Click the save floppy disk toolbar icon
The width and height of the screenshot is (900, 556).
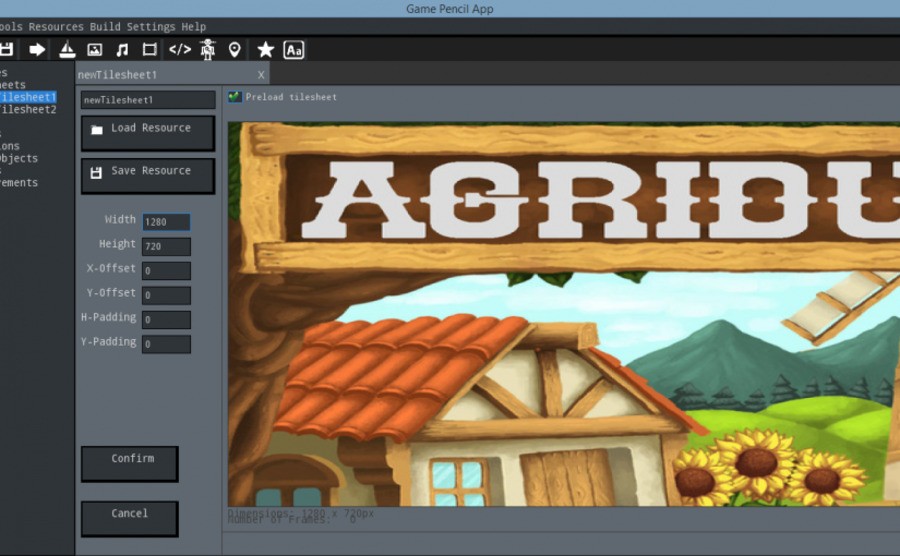pos(6,50)
